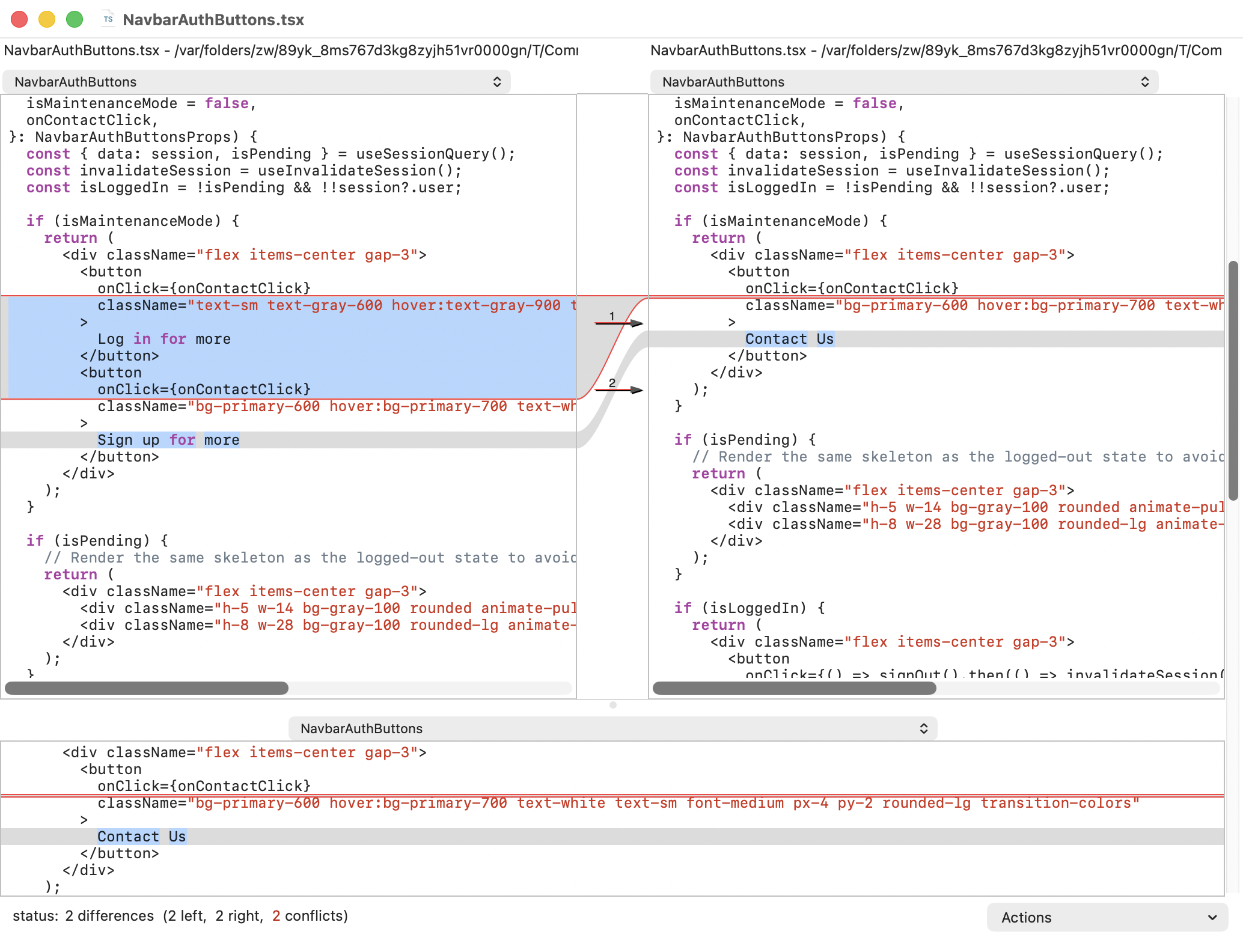Click the right pane vertical scrollbar thumb
1243x952 pixels.
tap(1233, 381)
